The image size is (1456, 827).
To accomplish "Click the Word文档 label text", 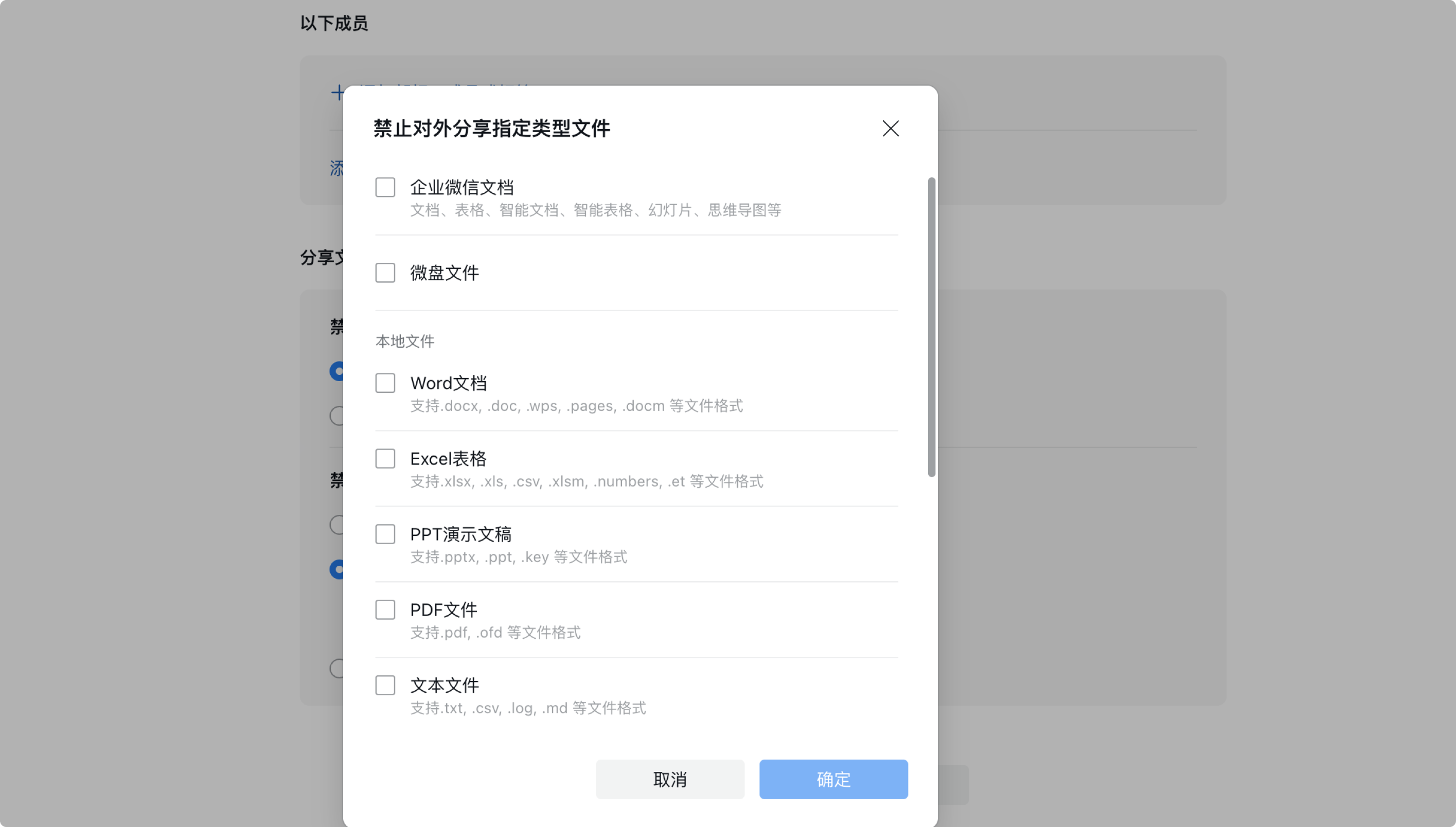I will pyautogui.click(x=448, y=383).
